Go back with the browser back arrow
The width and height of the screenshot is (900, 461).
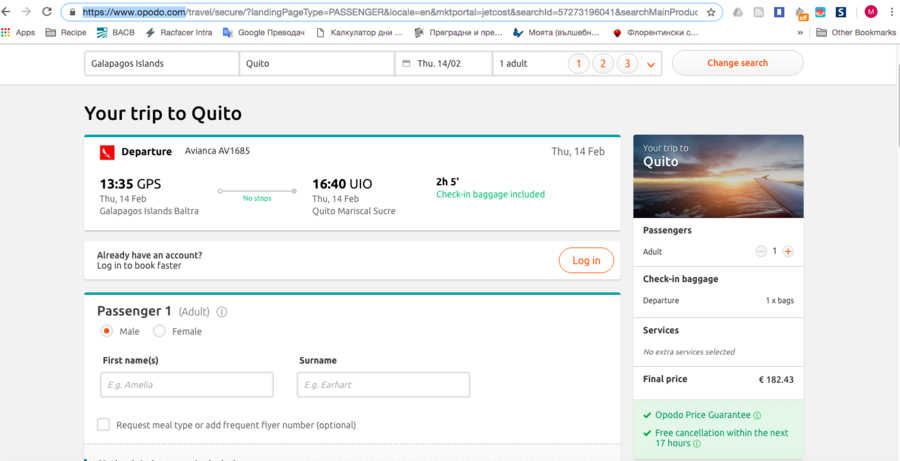tap(6, 11)
